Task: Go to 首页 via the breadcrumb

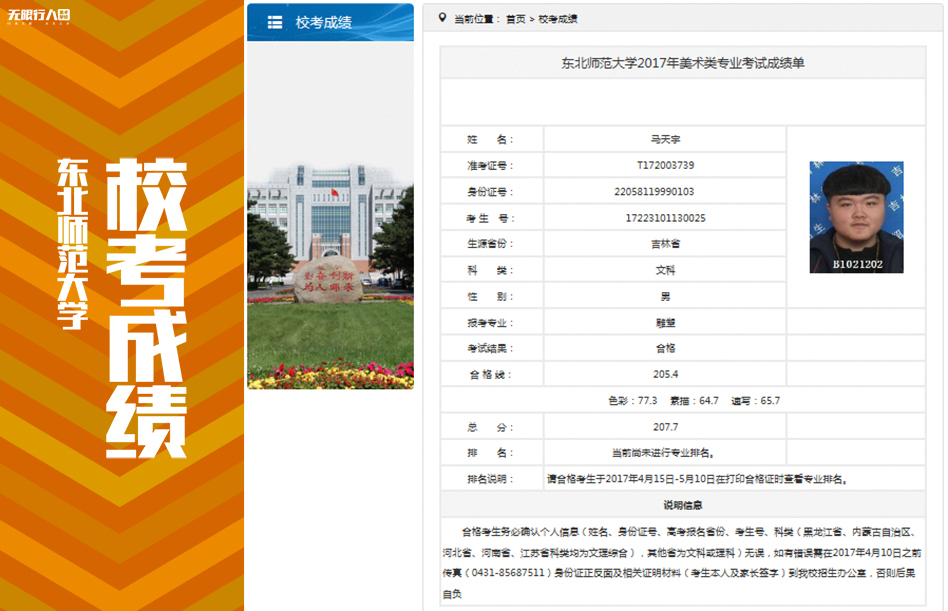Action: (516, 19)
